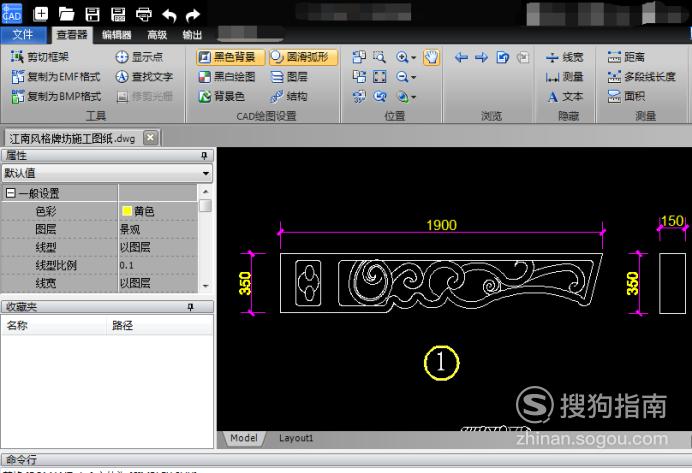The image size is (692, 473).
Task: Open 查找文字 tool
Action: click(x=144, y=76)
